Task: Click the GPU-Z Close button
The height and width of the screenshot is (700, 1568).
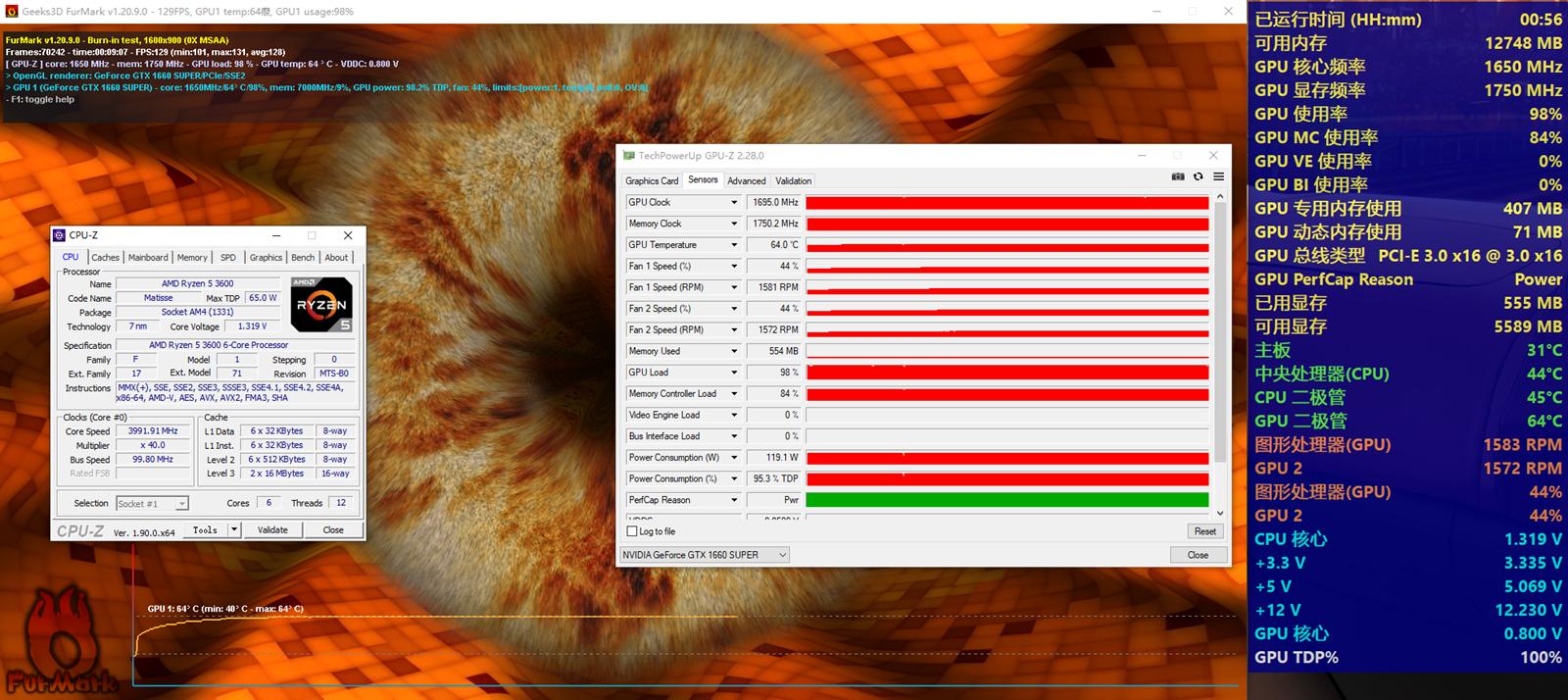Action: coord(1198,555)
